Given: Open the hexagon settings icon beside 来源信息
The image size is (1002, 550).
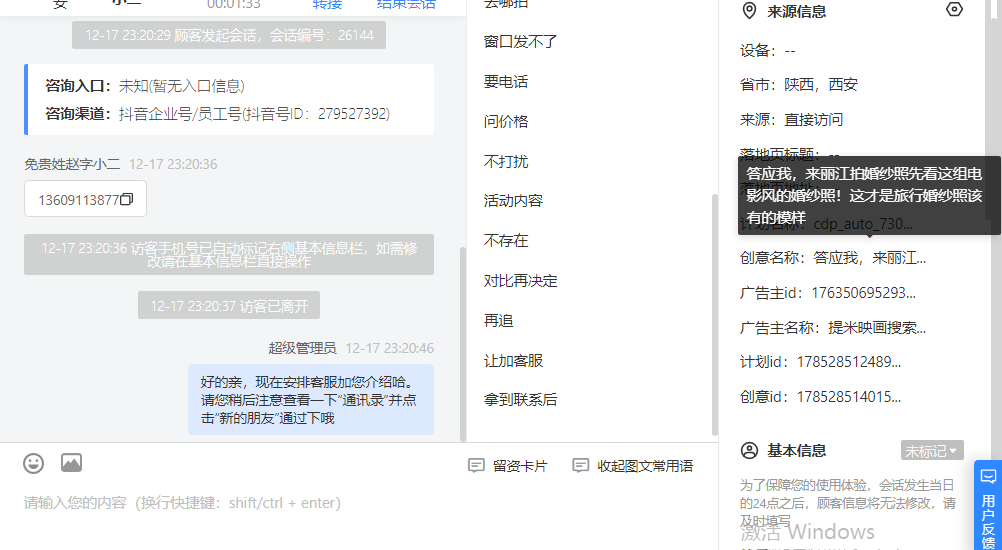Looking at the screenshot, I should [954, 10].
